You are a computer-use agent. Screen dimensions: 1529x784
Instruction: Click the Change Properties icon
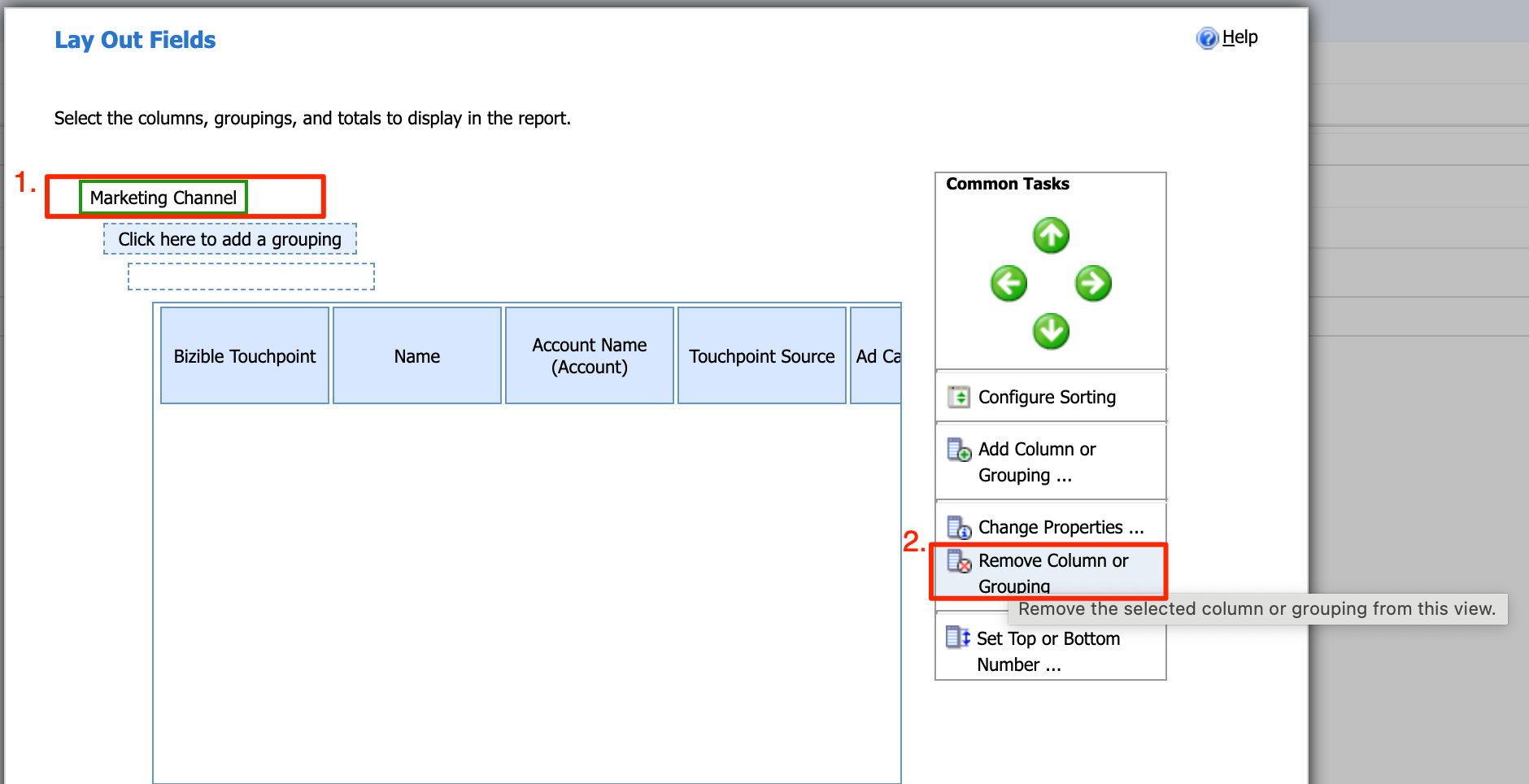(958, 526)
